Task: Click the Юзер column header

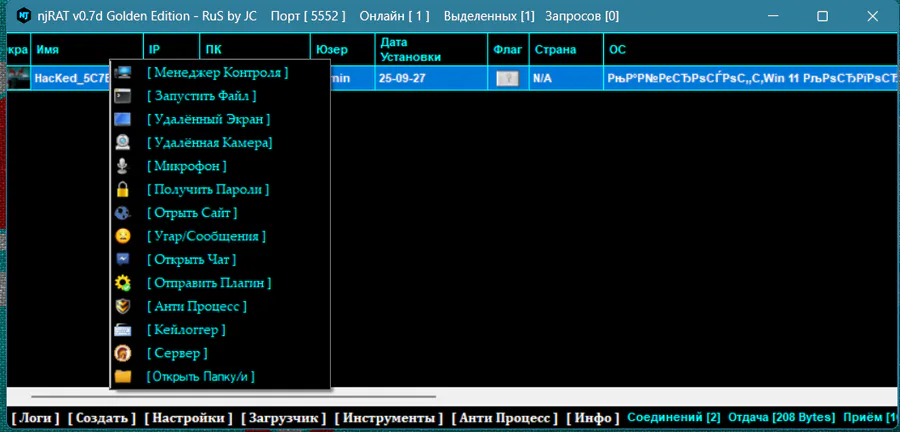Action: 343,49
